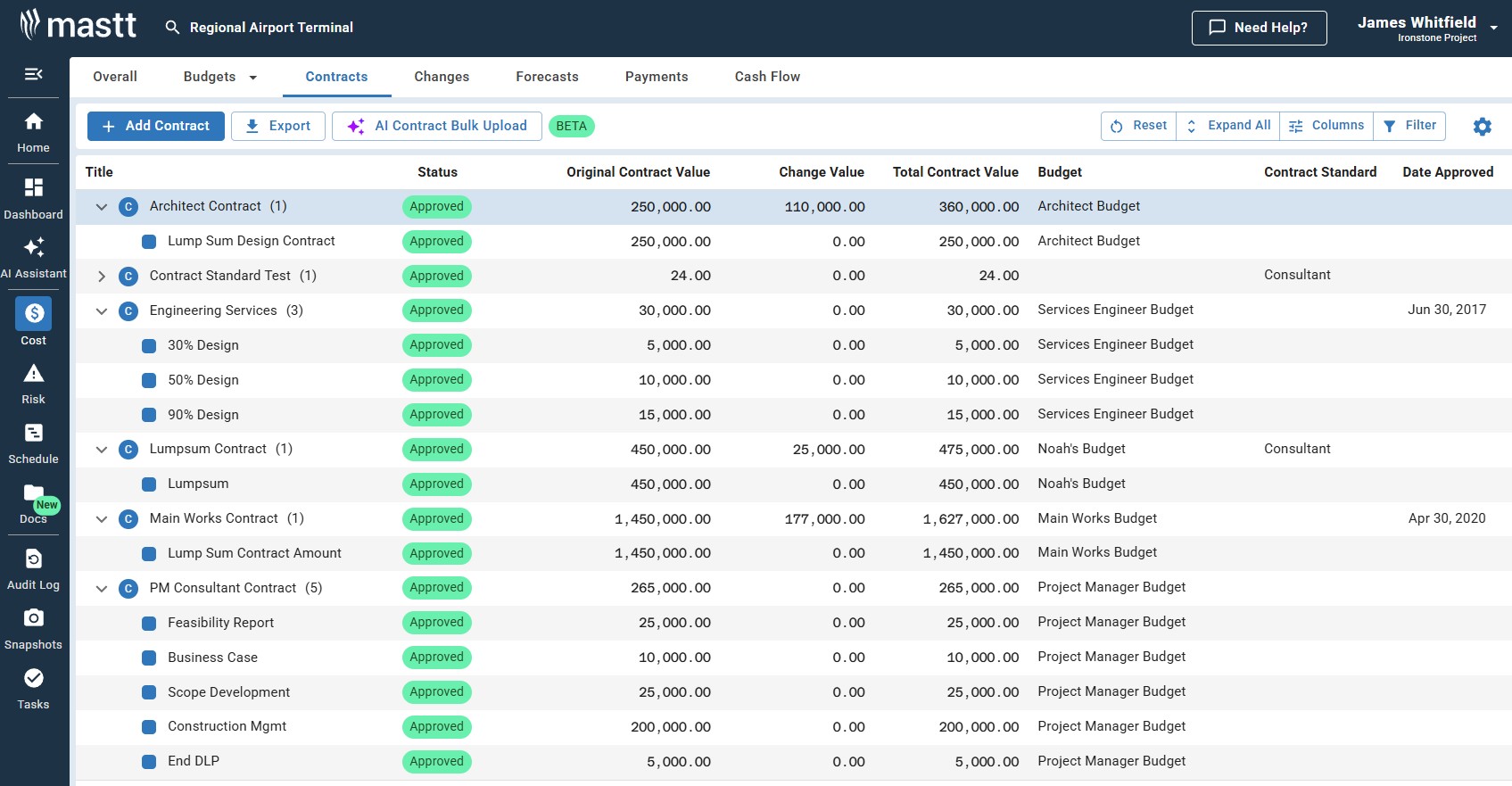This screenshot has height=786, width=1512.
Task: Open the Risk warning triangle icon
Action: tap(33, 373)
